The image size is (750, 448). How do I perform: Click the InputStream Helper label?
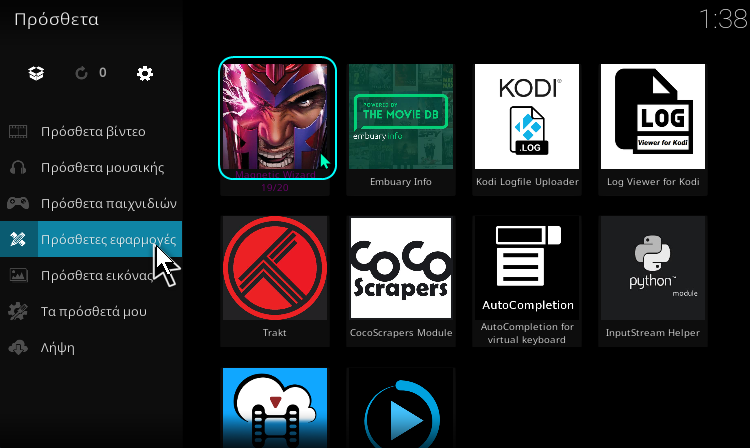[x=653, y=333]
